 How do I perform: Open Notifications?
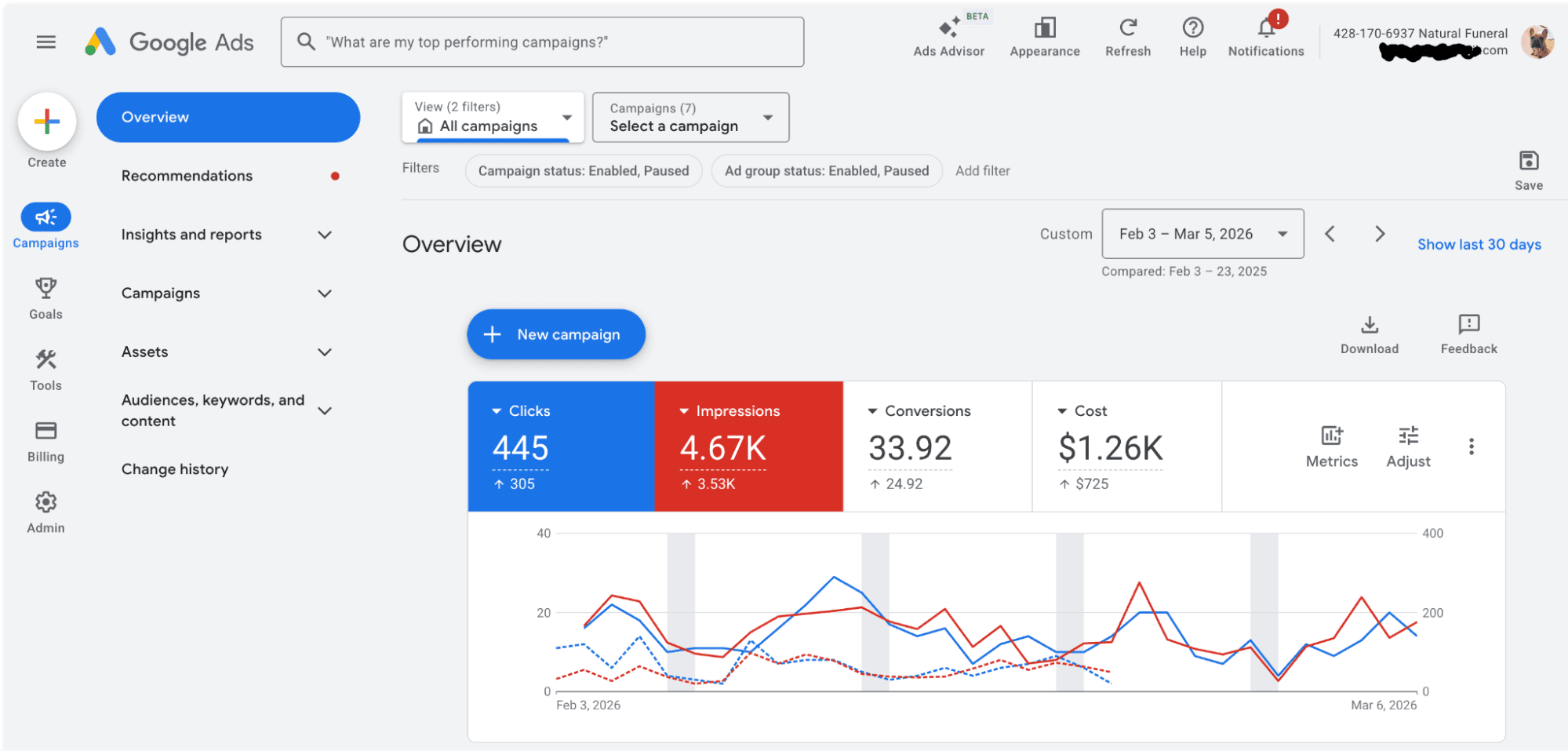(x=1265, y=35)
